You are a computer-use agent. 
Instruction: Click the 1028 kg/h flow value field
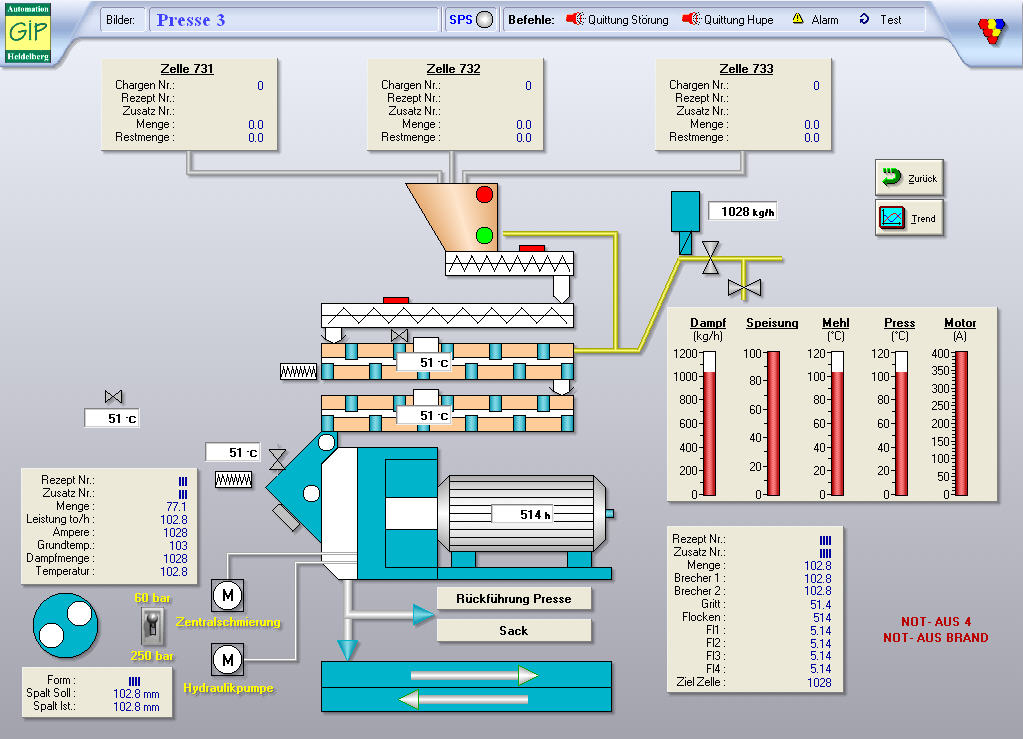pos(743,211)
